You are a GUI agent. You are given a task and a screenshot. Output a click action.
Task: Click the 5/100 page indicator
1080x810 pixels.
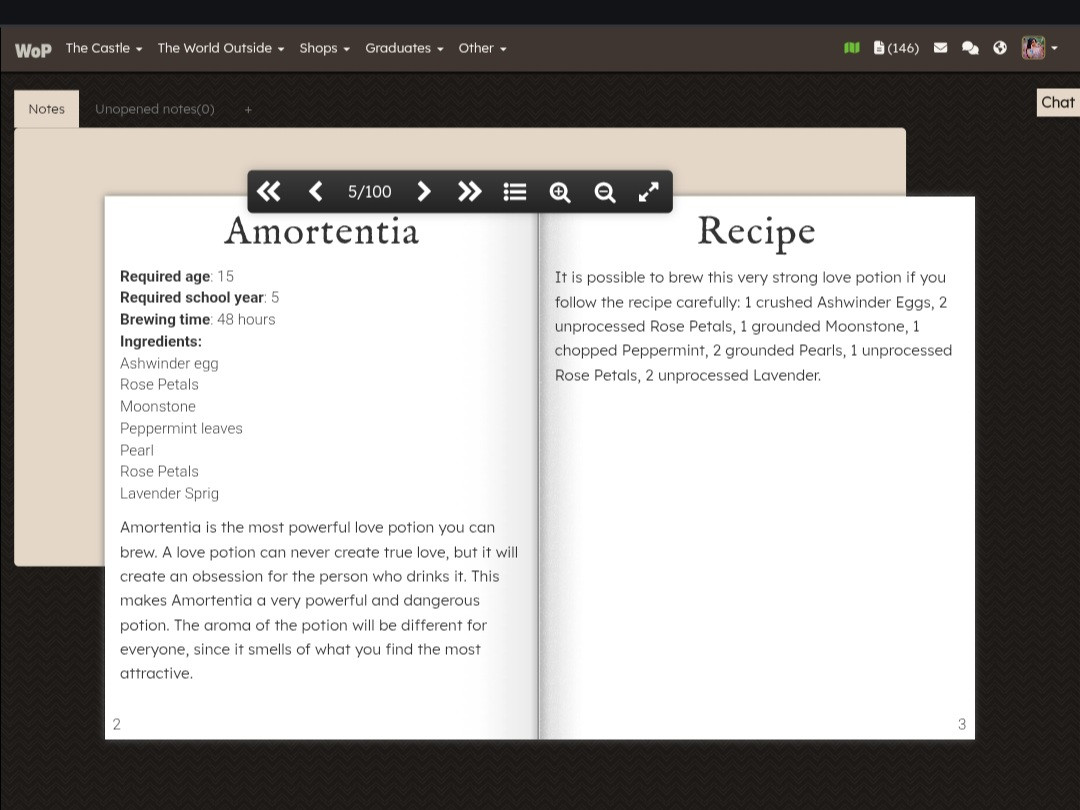(x=369, y=191)
